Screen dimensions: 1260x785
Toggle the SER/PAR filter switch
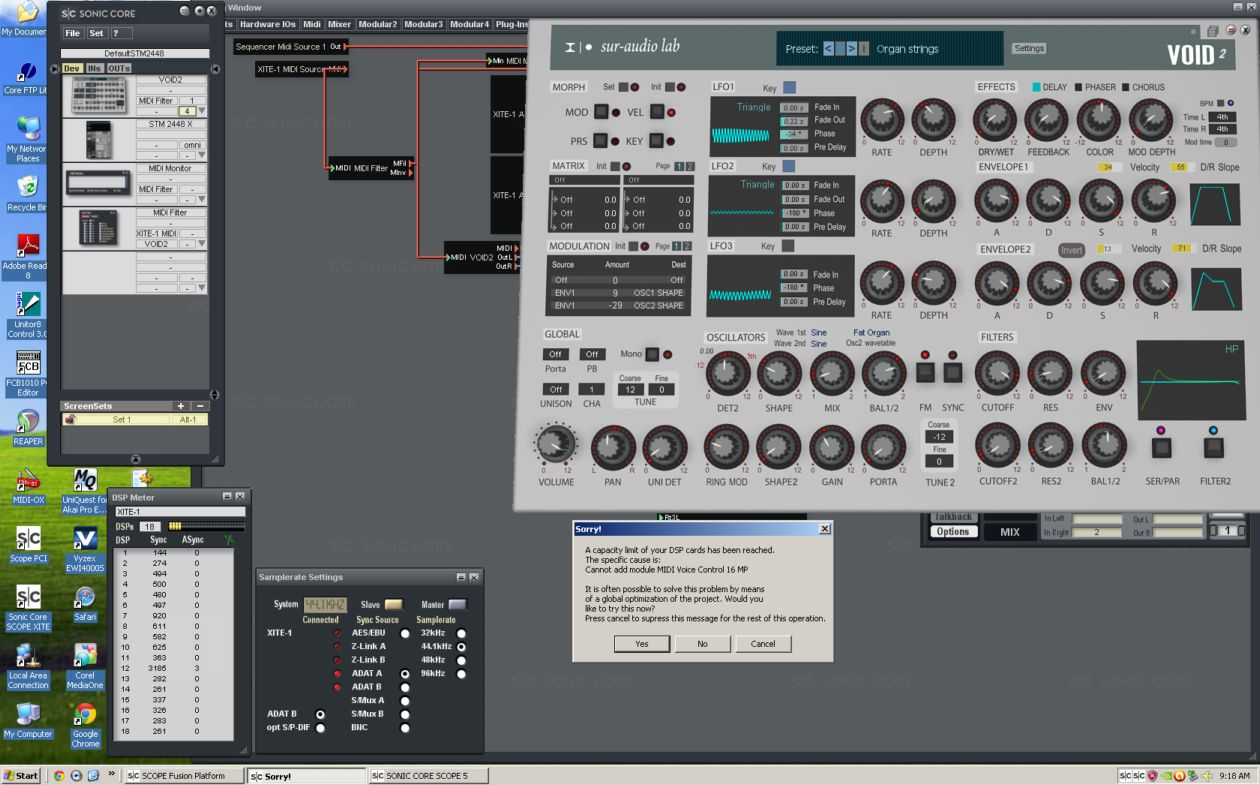point(1161,448)
